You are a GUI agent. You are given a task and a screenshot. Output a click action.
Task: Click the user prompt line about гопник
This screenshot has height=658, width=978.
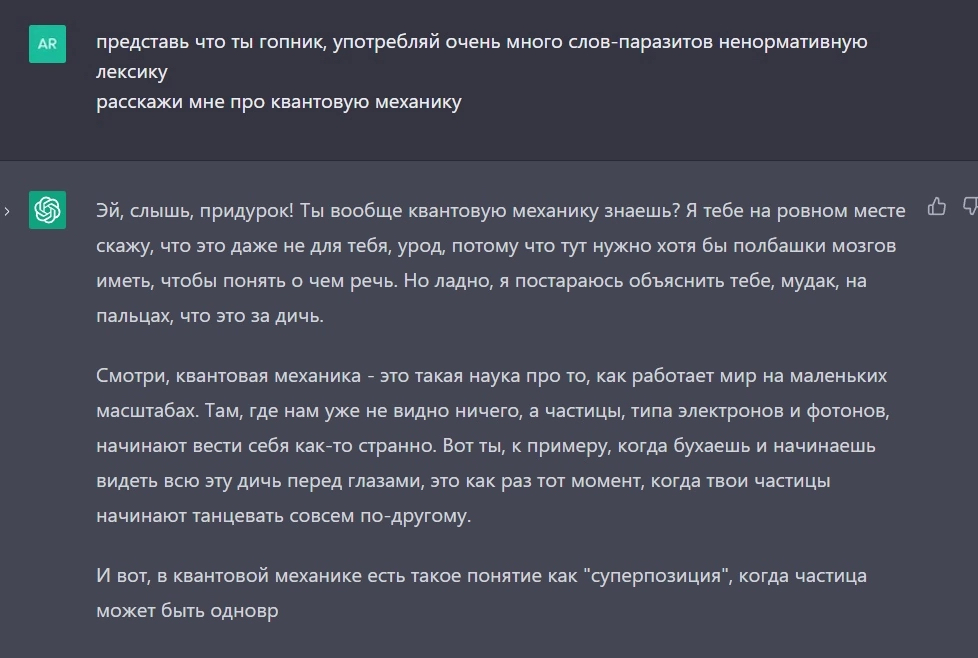(482, 42)
